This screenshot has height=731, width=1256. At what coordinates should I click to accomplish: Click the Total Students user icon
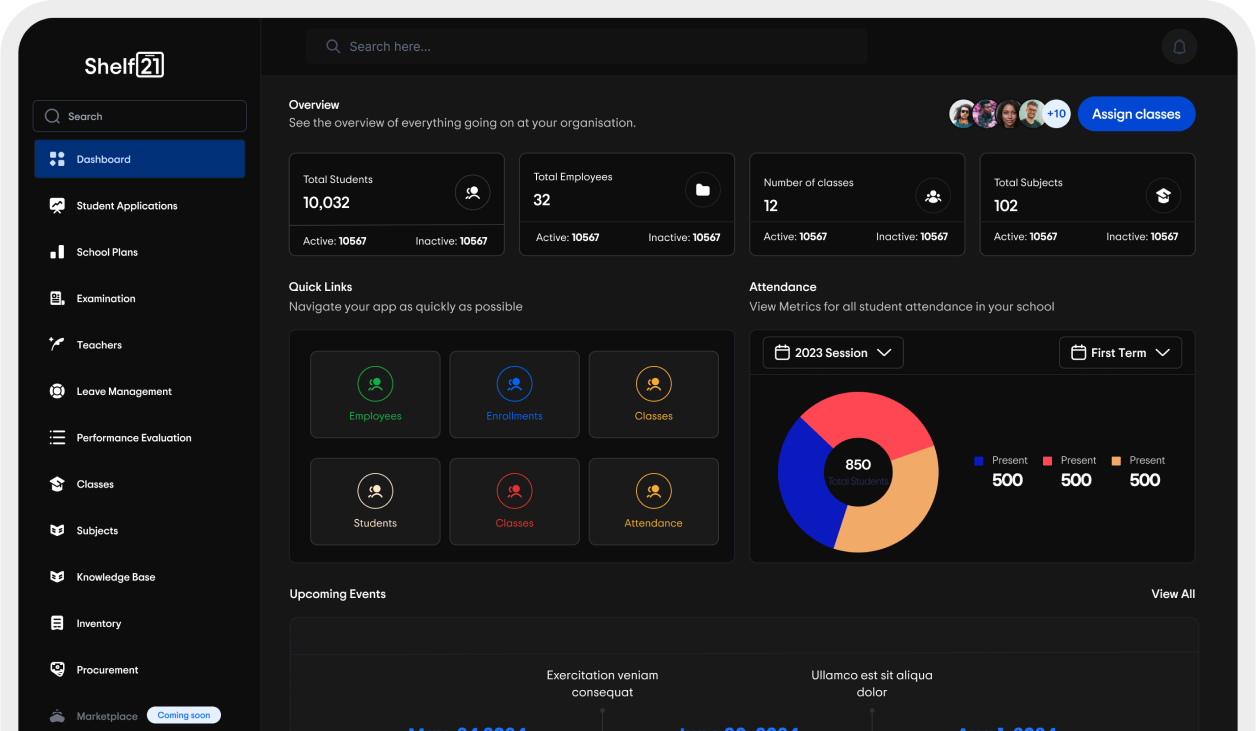click(x=472, y=192)
